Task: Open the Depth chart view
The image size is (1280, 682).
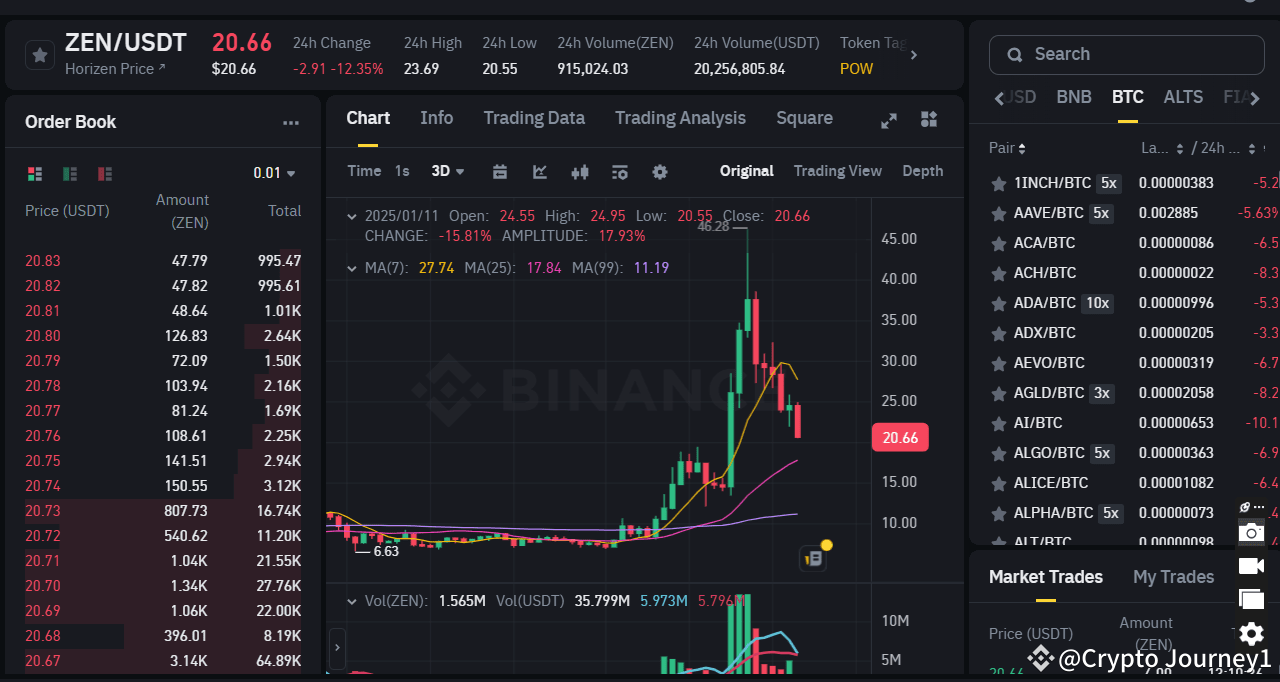Action: point(921,171)
